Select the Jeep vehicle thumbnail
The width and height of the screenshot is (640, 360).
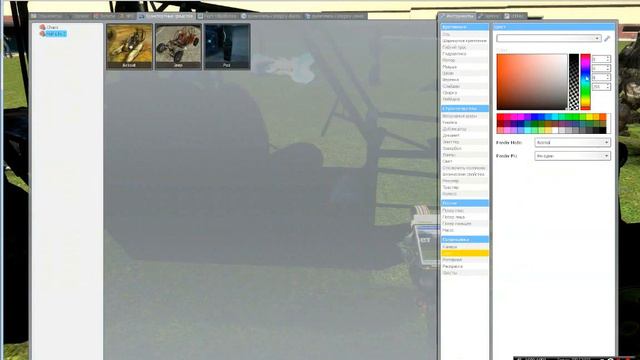(x=178, y=46)
